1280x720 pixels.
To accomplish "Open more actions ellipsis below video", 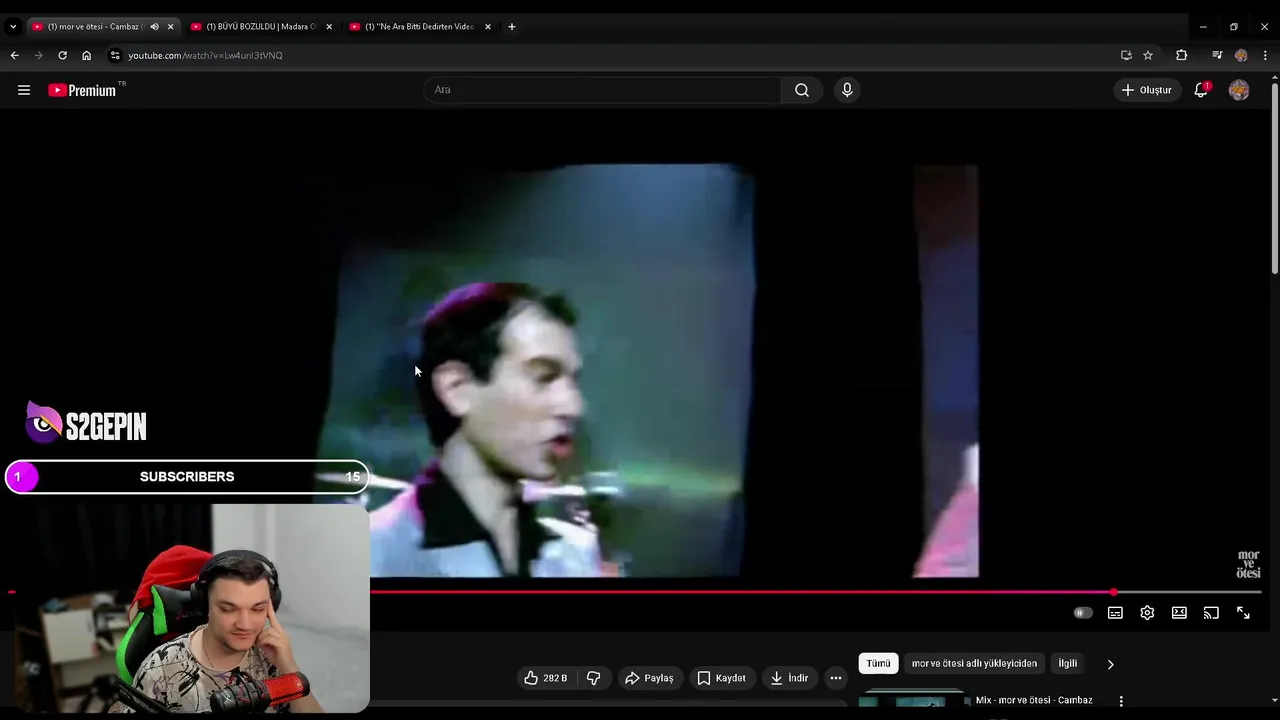I will tap(836, 678).
